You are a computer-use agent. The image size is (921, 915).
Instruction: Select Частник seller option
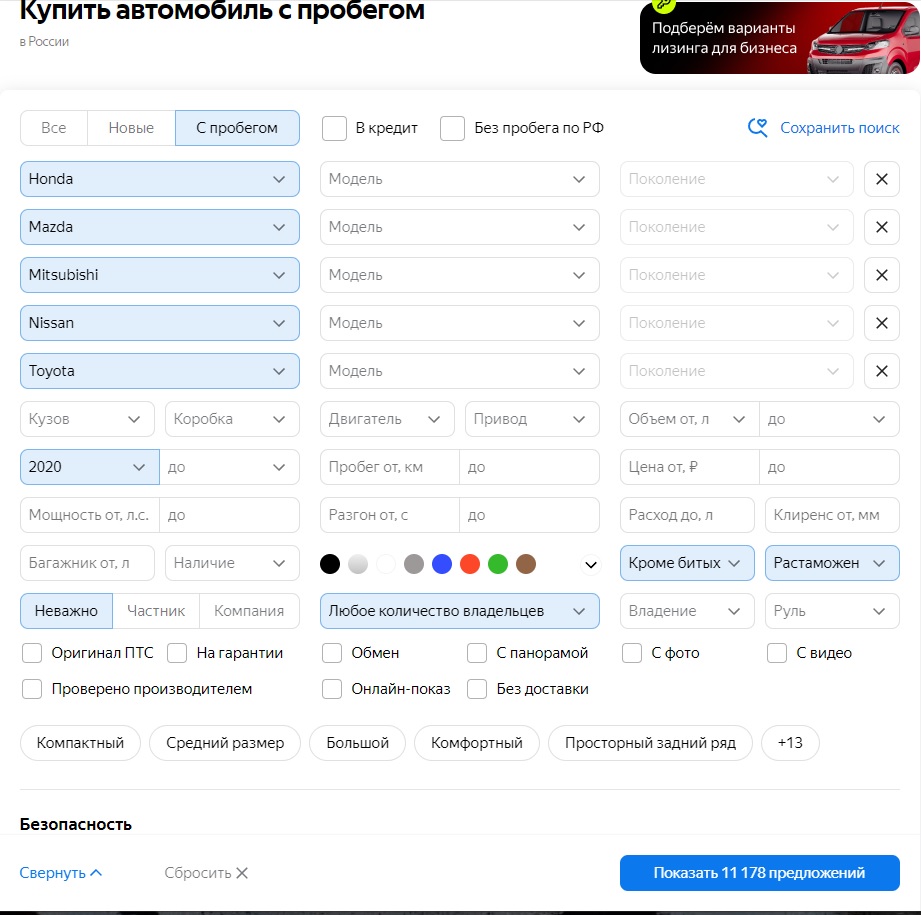156,611
